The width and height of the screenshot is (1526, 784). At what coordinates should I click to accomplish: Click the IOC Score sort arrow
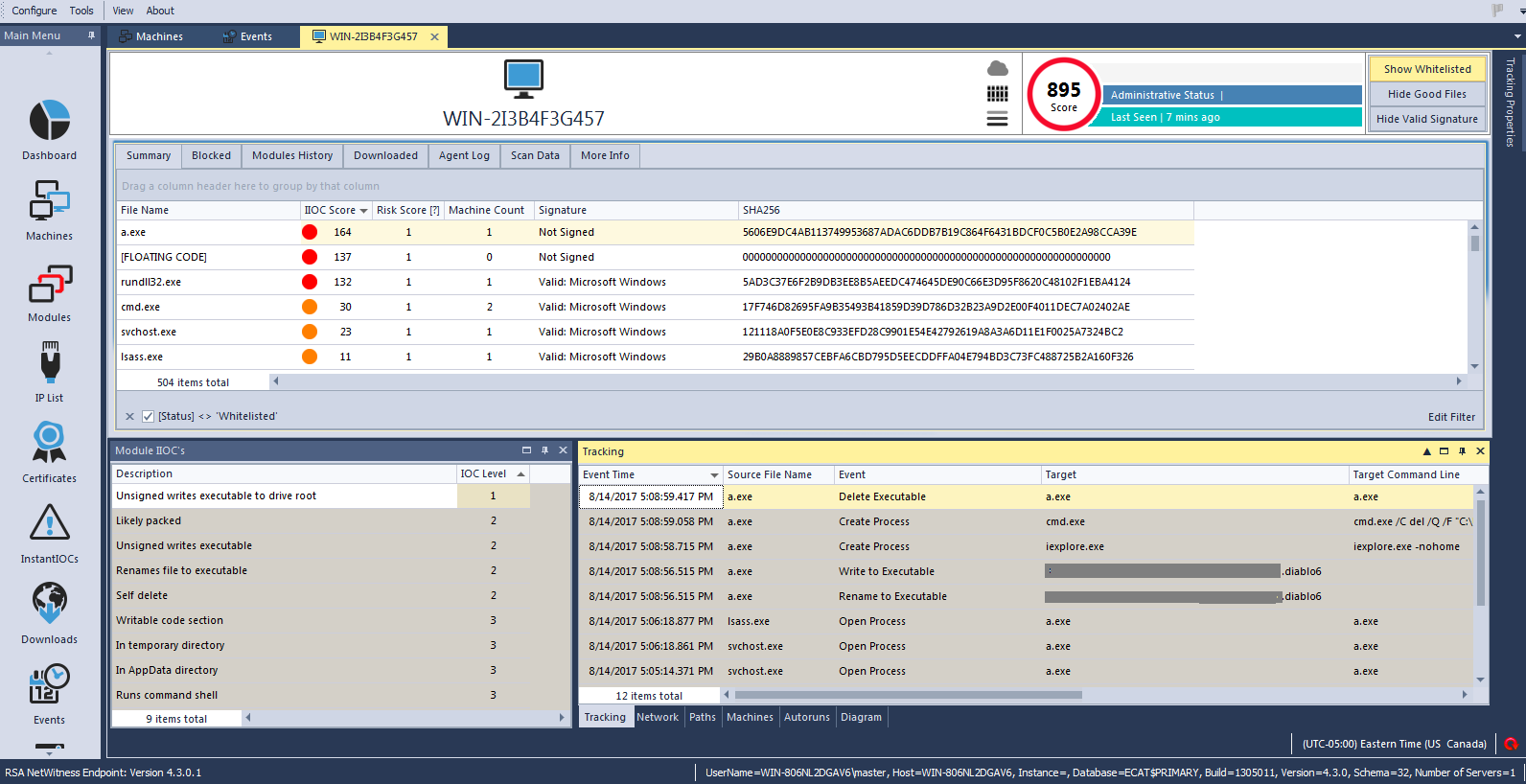(x=364, y=211)
